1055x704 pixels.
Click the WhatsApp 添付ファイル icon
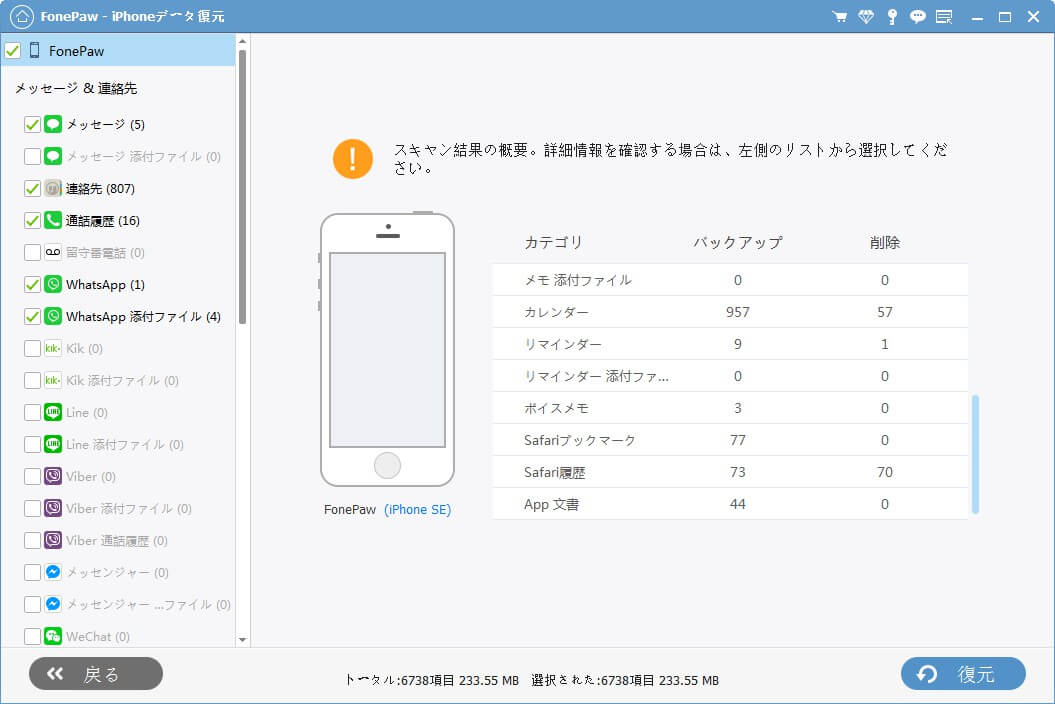[53, 316]
